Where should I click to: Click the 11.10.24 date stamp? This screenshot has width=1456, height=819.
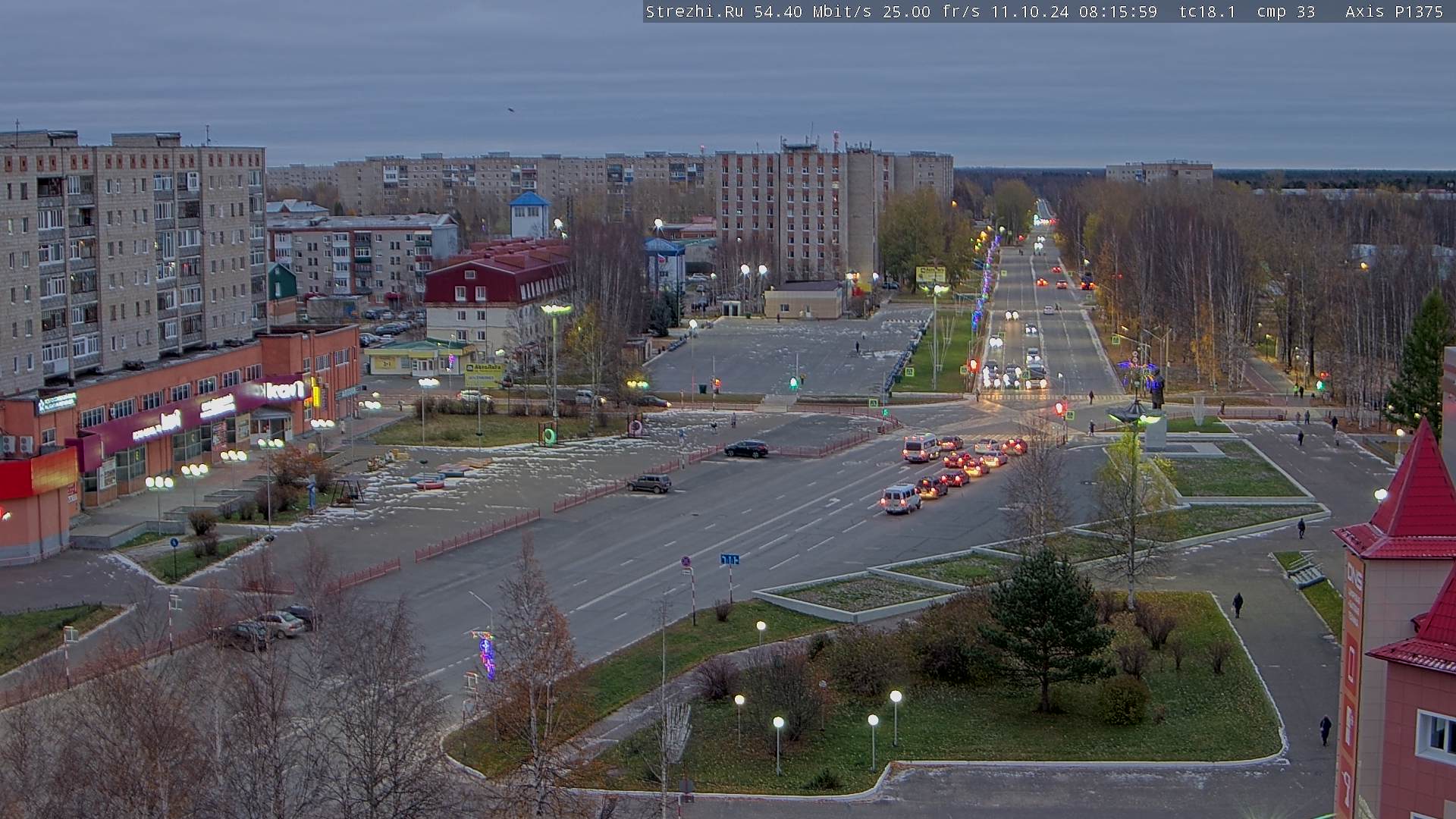[1030, 12]
